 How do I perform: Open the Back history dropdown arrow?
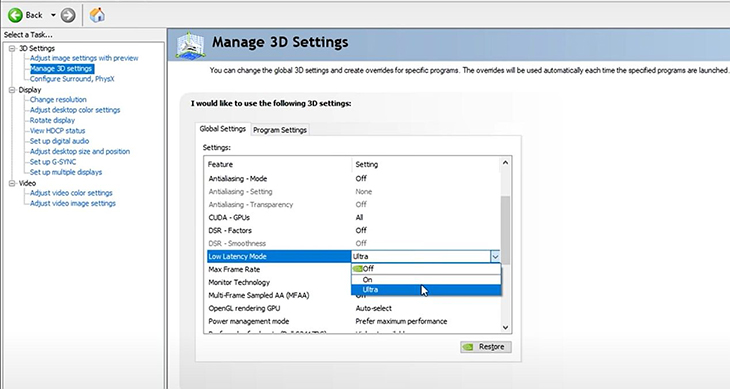(53, 15)
